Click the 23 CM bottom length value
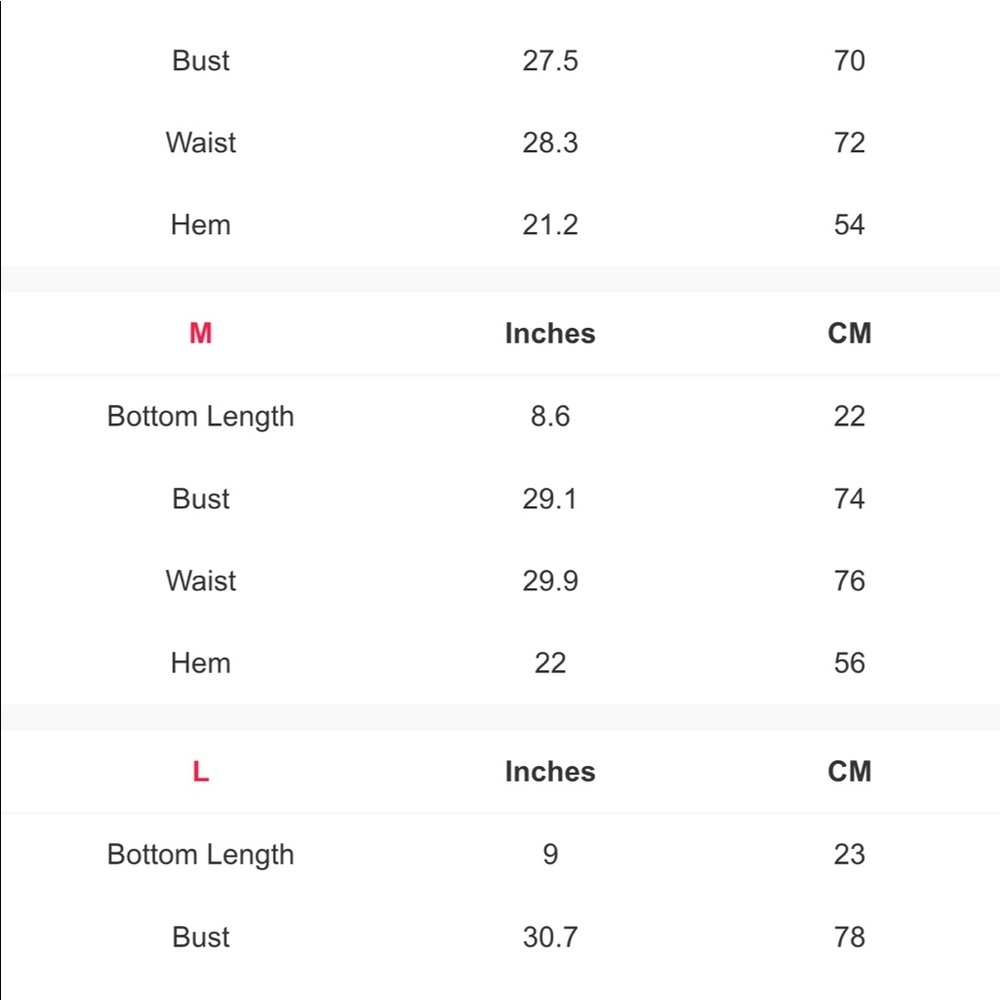 [849, 855]
